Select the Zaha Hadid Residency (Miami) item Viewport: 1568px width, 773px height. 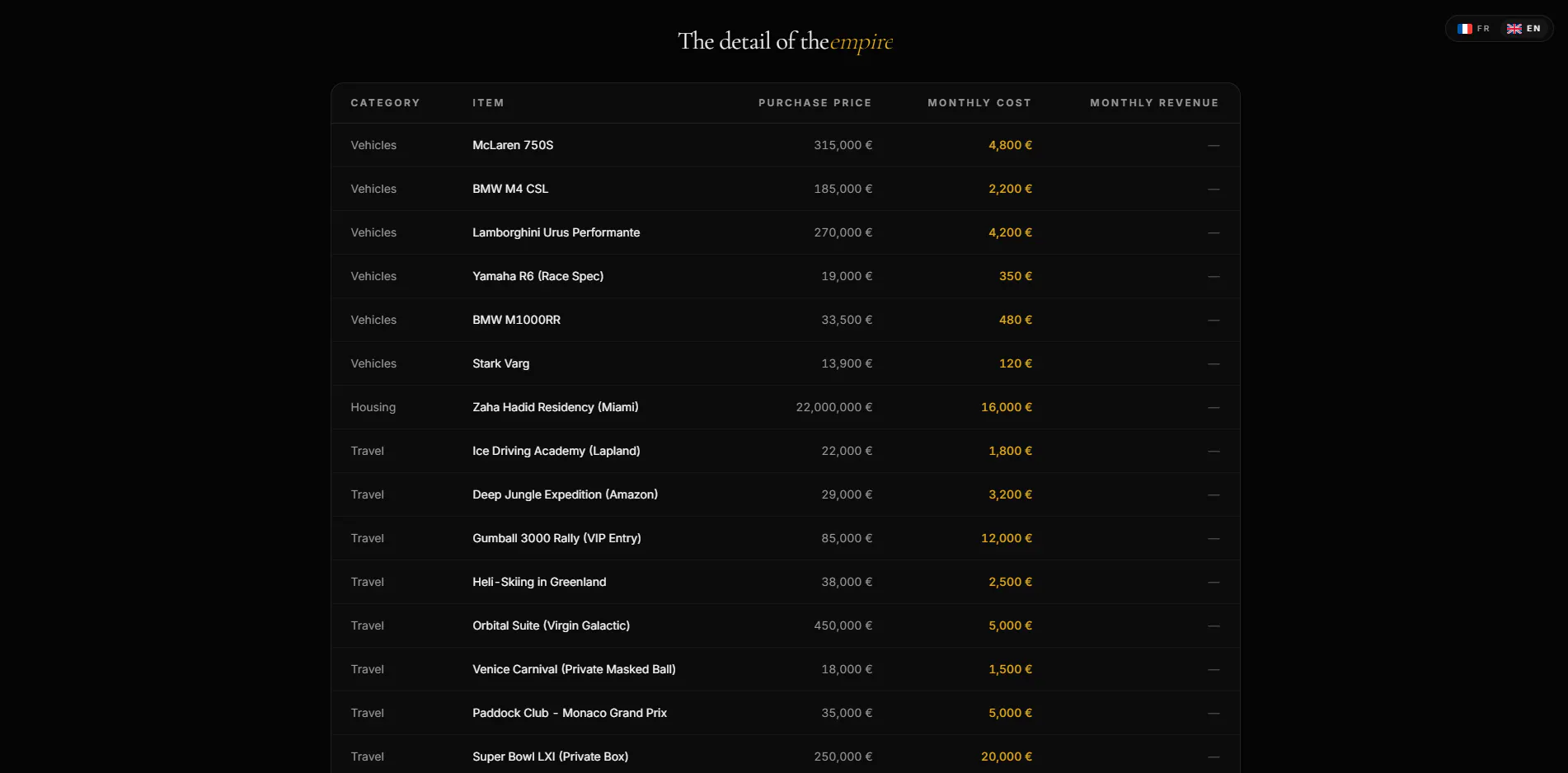(x=555, y=407)
